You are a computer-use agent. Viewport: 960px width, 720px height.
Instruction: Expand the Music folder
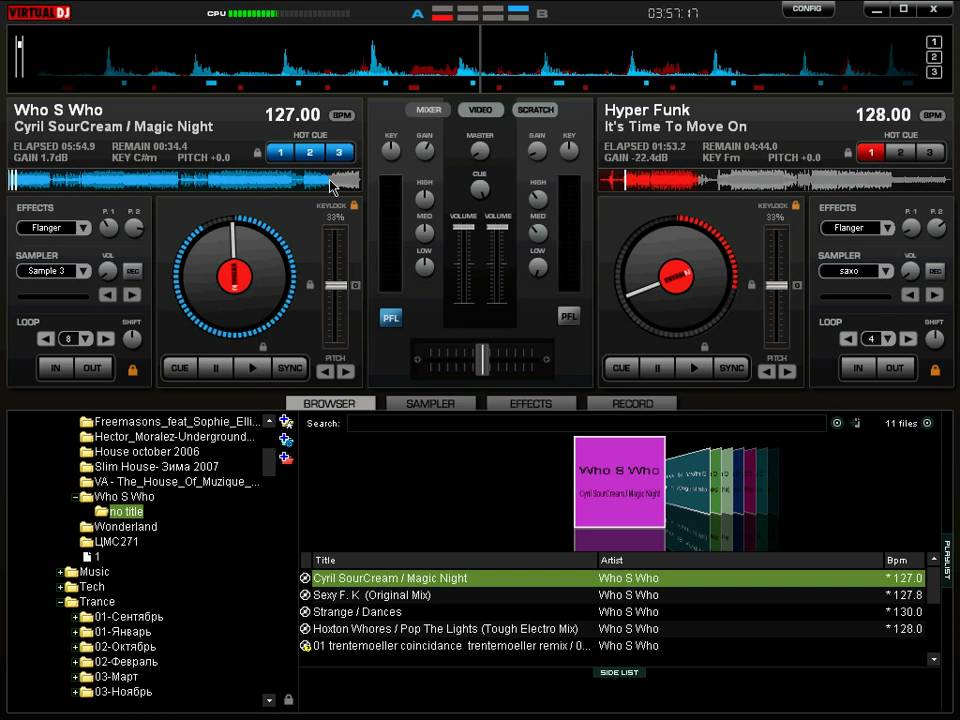point(60,572)
